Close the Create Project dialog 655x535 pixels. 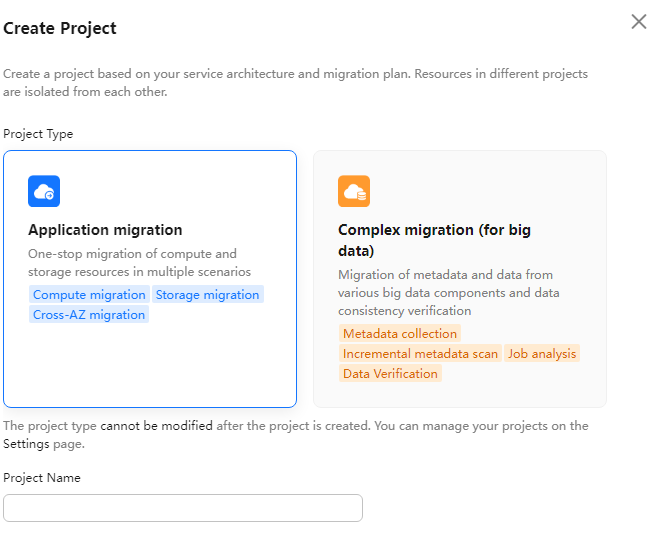point(639,22)
